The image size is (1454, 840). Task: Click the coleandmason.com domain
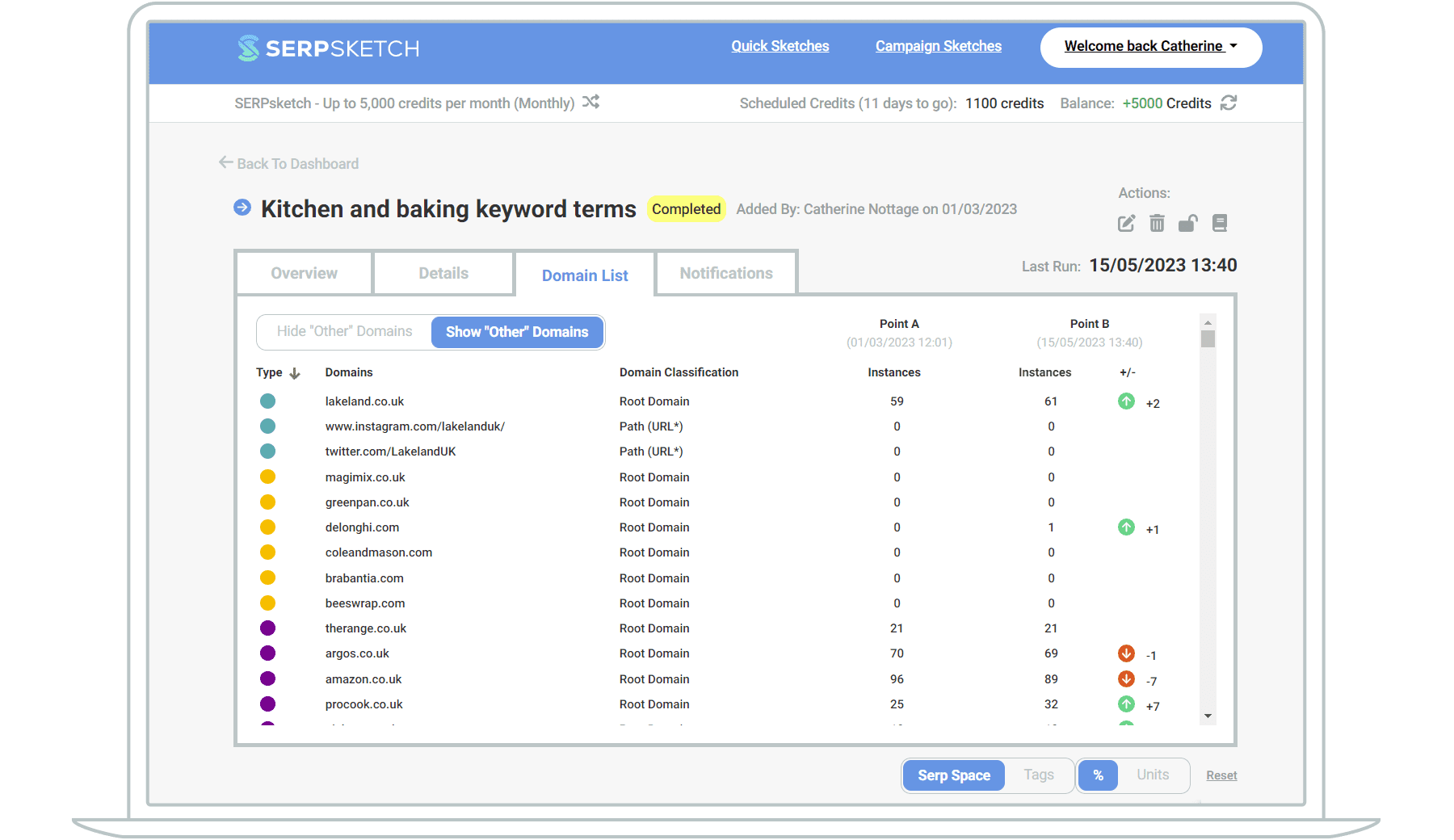[378, 552]
